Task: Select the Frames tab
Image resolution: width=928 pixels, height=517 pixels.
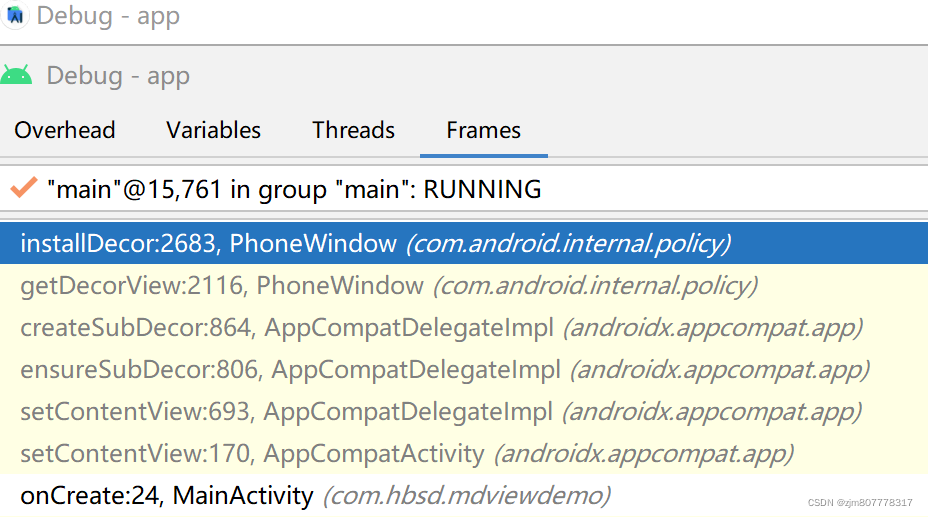Action: (x=484, y=130)
